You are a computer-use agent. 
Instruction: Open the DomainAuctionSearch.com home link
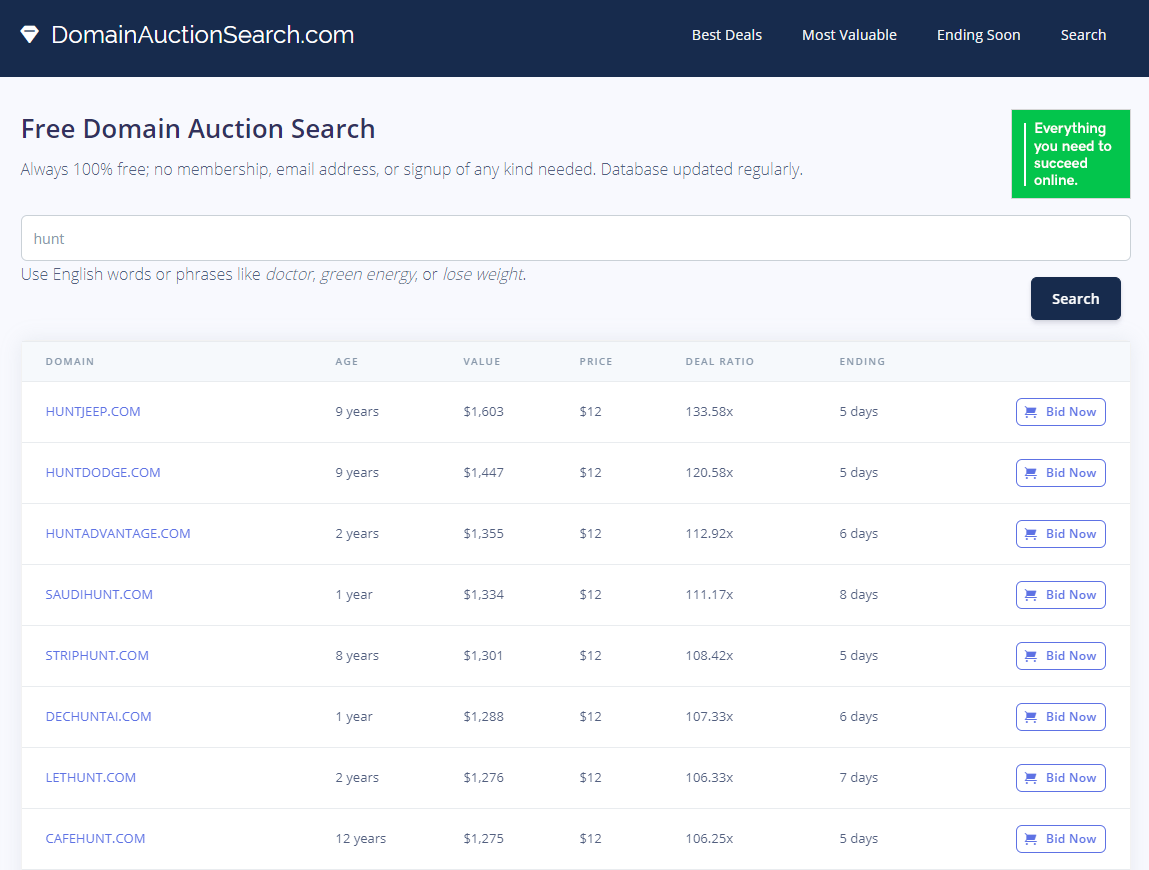click(202, 34)
